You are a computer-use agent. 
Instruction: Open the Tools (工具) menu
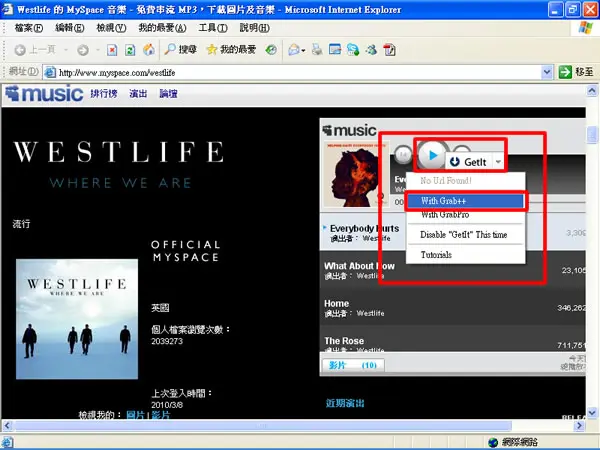click(x=213, y=28)
